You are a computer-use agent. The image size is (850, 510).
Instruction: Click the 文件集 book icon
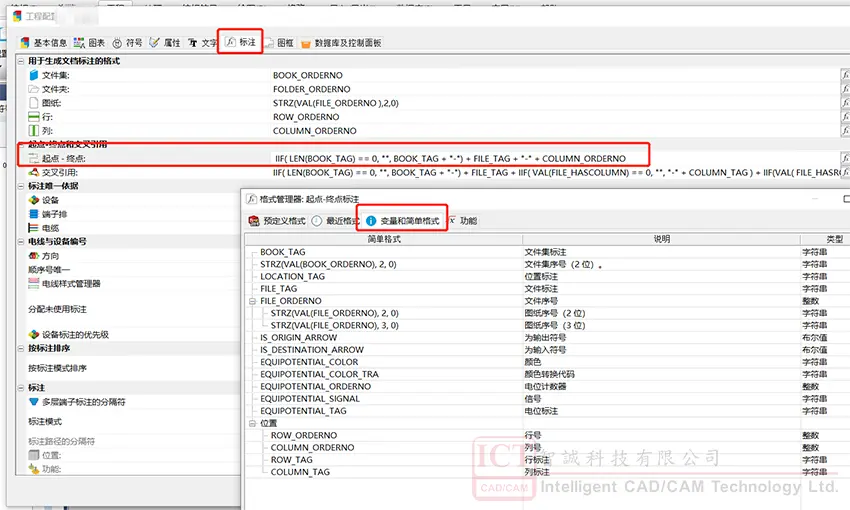pos(34,75)
